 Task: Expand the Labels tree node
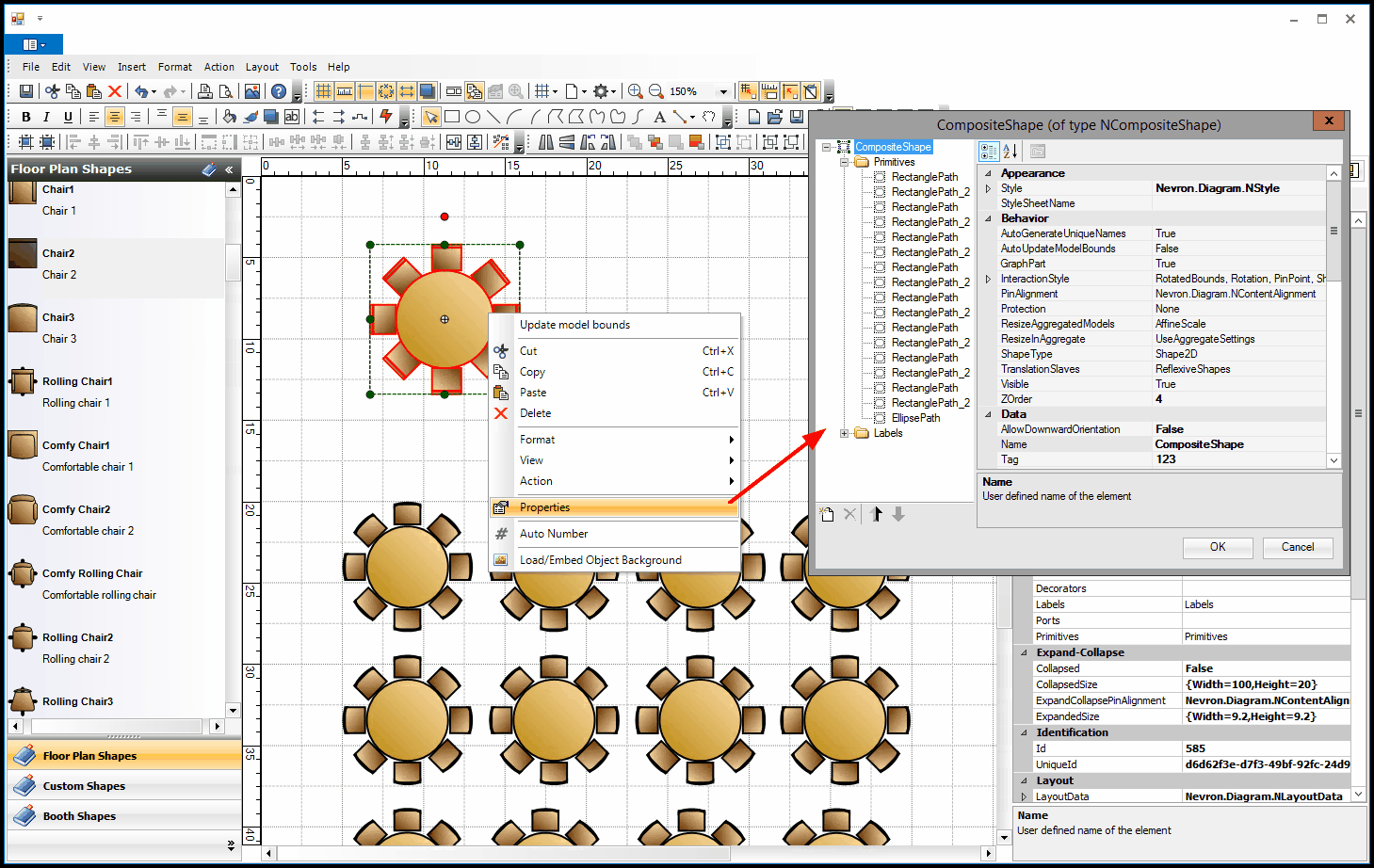[x=845, y=433]
